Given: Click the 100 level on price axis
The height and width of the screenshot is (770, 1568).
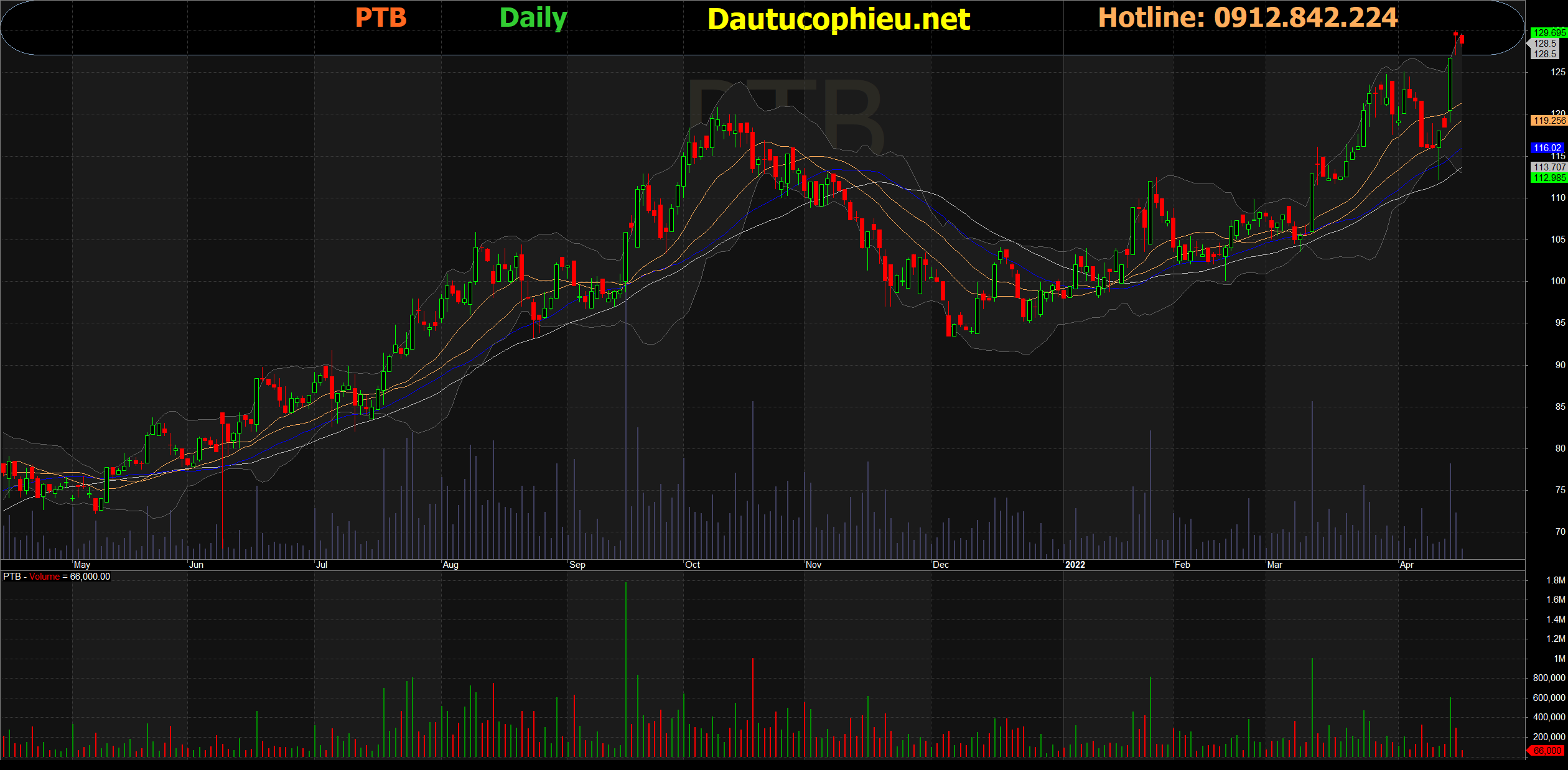Looking at the screenshot, I should point(1557,281).
